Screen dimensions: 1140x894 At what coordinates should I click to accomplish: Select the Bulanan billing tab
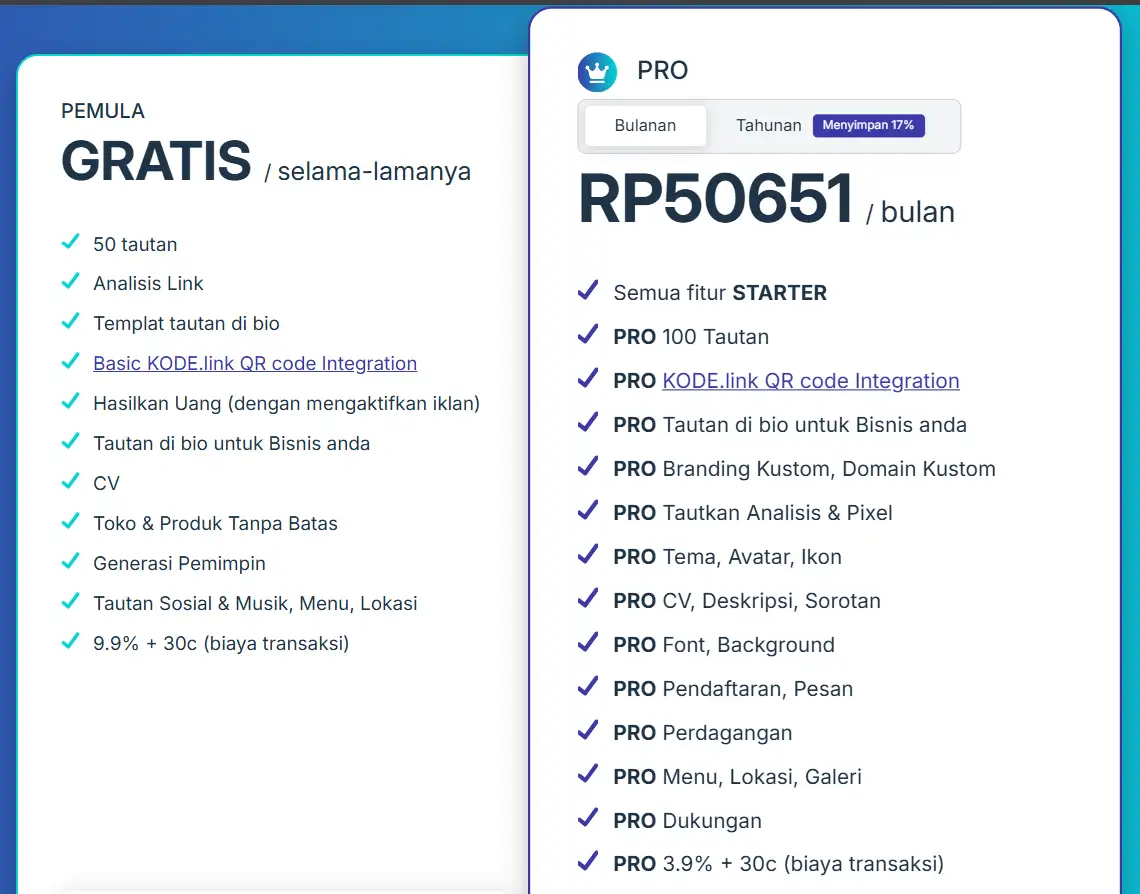pos(645,126)
